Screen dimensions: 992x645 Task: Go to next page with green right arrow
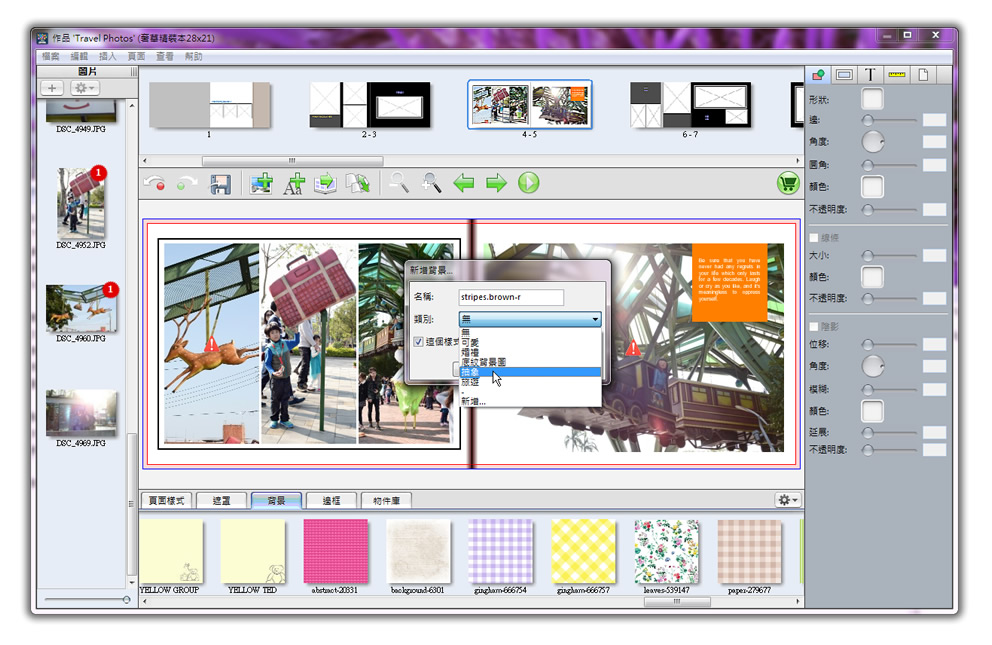coord(496,183)
